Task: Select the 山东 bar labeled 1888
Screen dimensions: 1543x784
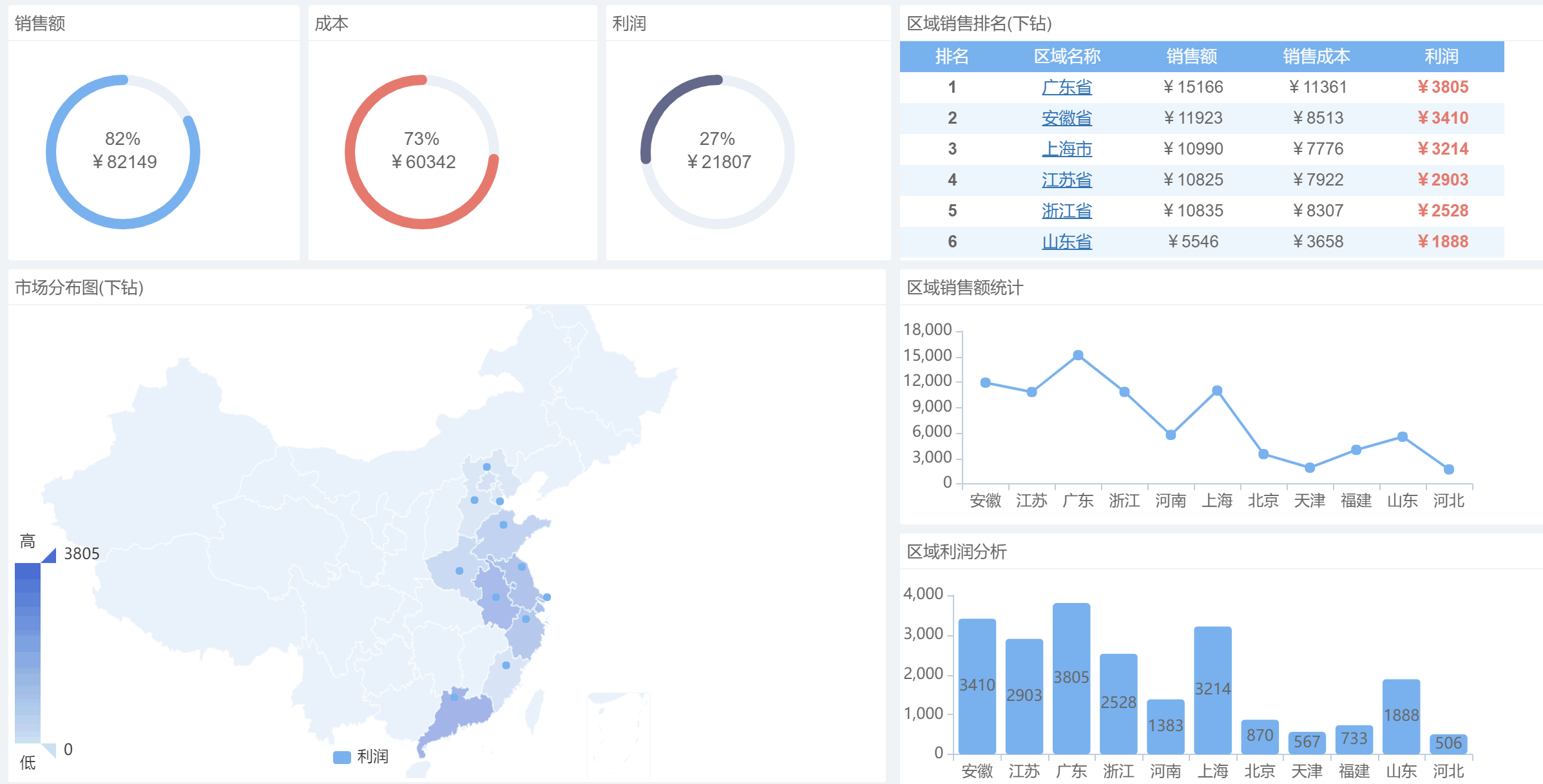Action: 1401,715
